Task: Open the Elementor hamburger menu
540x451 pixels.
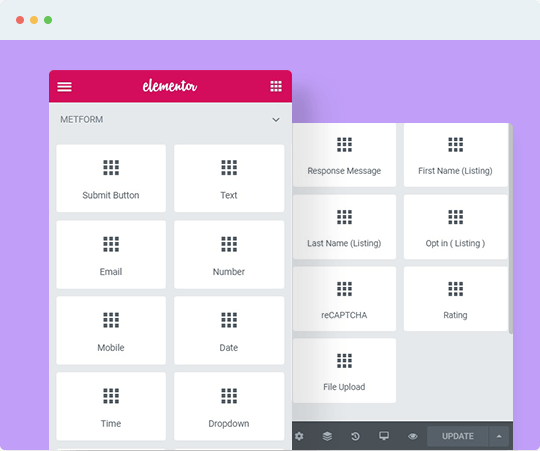Action: click(x=64, y=86)
